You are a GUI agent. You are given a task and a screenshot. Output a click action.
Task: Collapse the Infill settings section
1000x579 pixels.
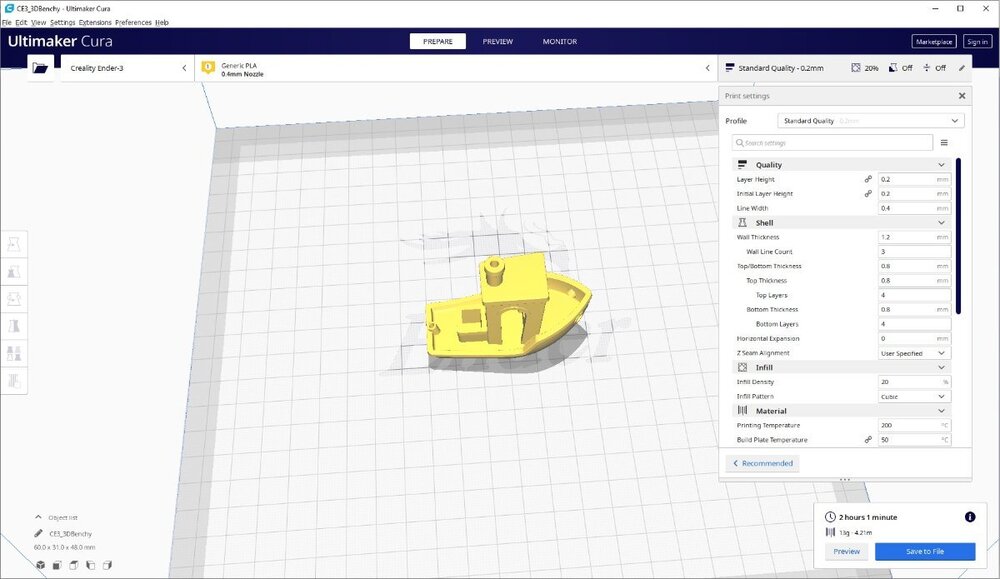(842, 367)
